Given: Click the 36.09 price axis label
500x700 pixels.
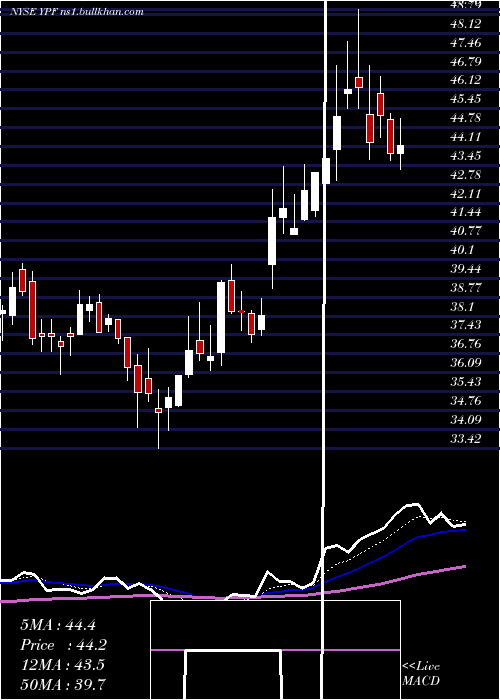Looking at the screenshot, I should [x=465, y=363].
